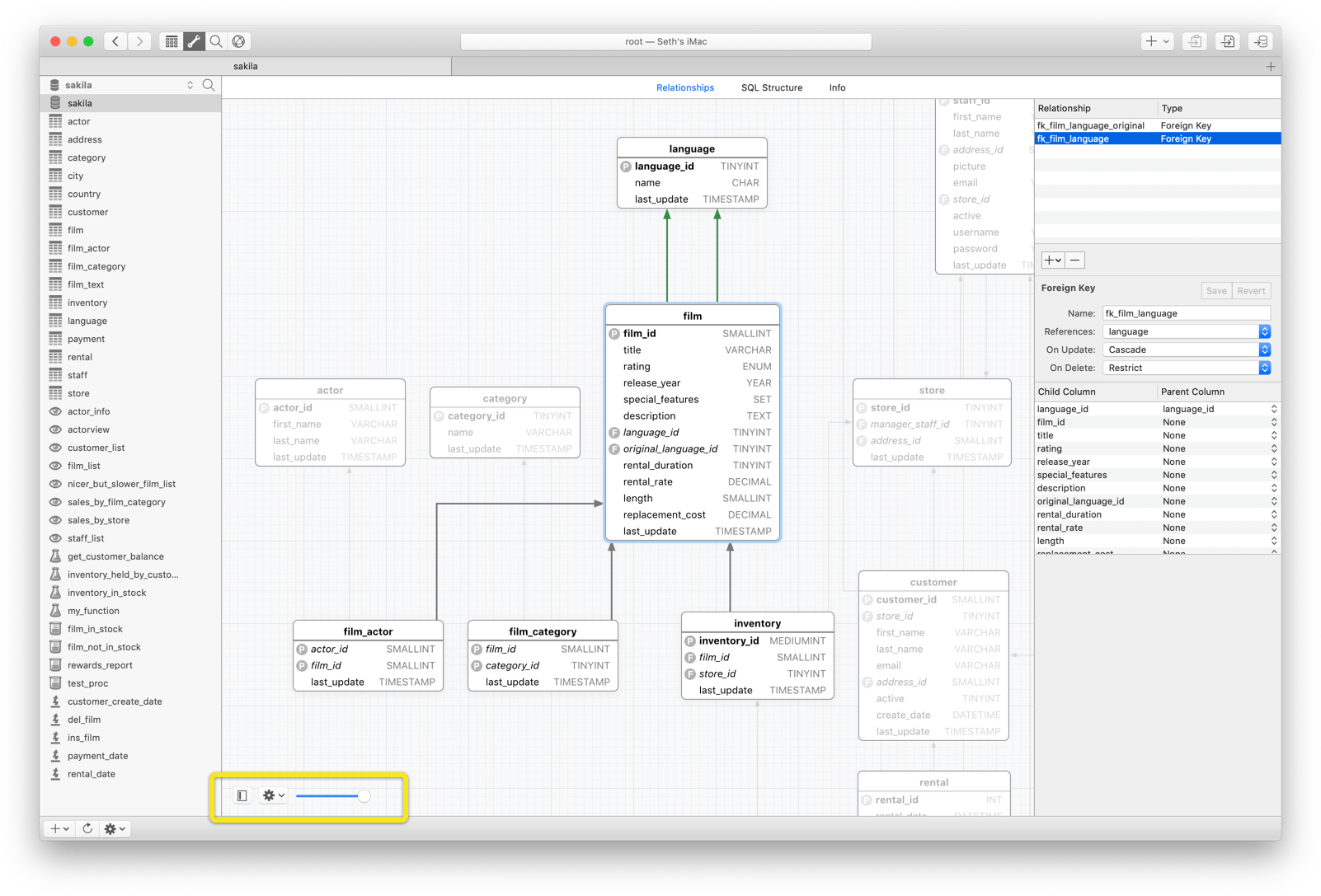This screenshot has width=1321, height=896.
Task: Remove relationship with the minus button
Action: [1074, 260]
